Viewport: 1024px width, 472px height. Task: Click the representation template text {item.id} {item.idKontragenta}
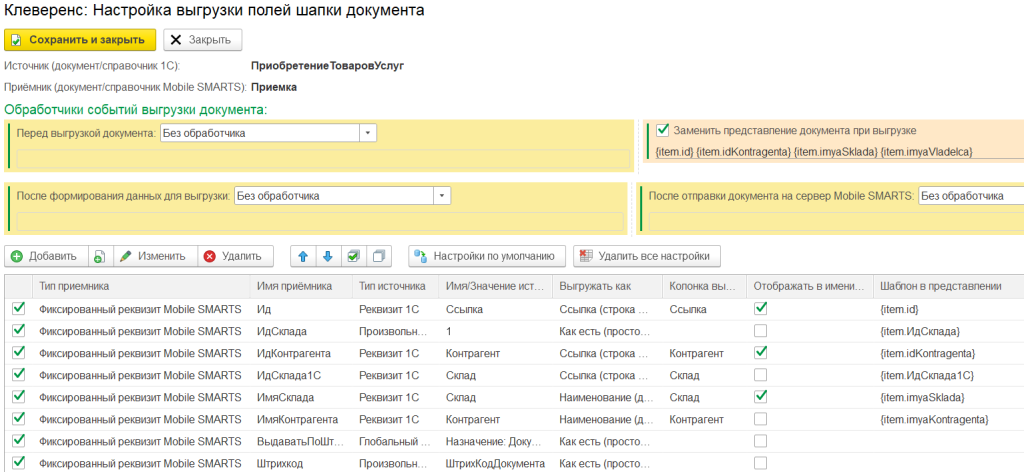tap(814, 152)
